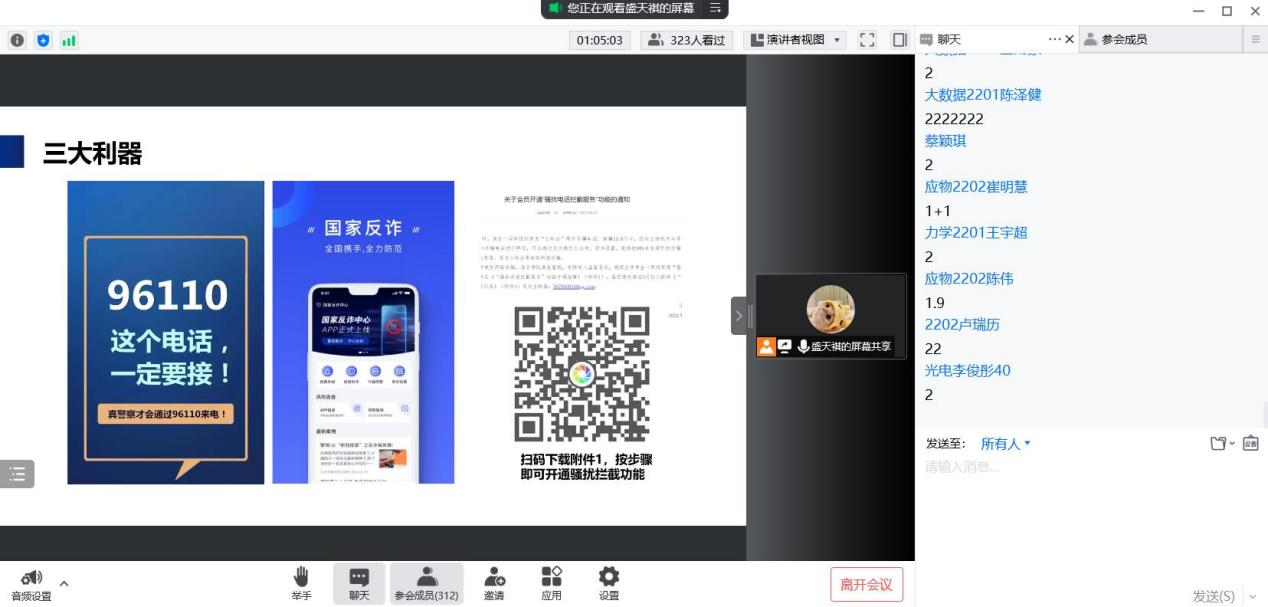Viewport: 1268px width, 607px height.
Task: Click the blue security shield icon
Action: (x=43, y=40)
